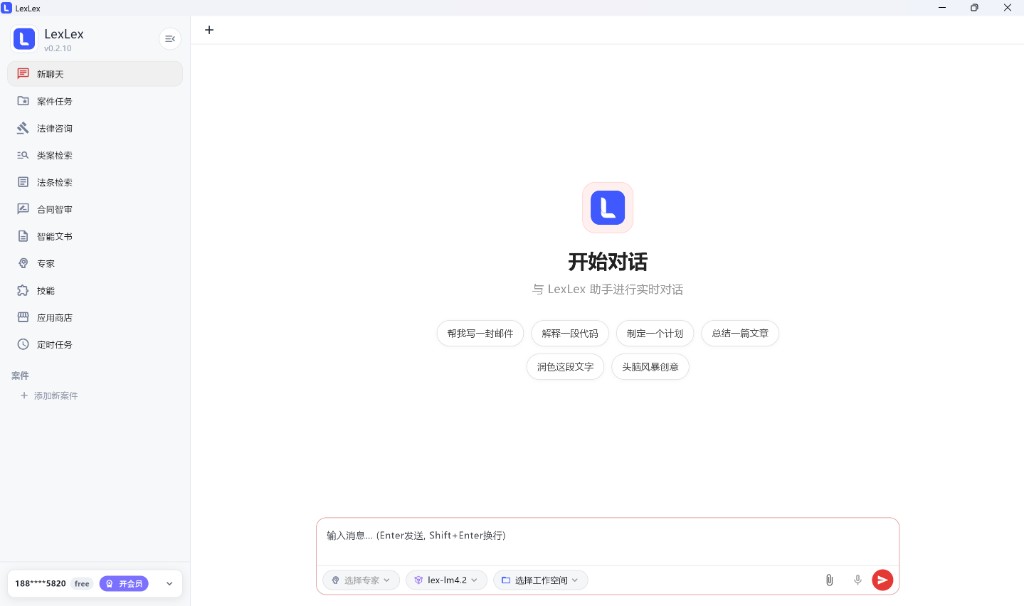Click the 润色这段文字 suggestion chip
The height and width of the screenshot is (606, 1024).
(x=565, y=367)
